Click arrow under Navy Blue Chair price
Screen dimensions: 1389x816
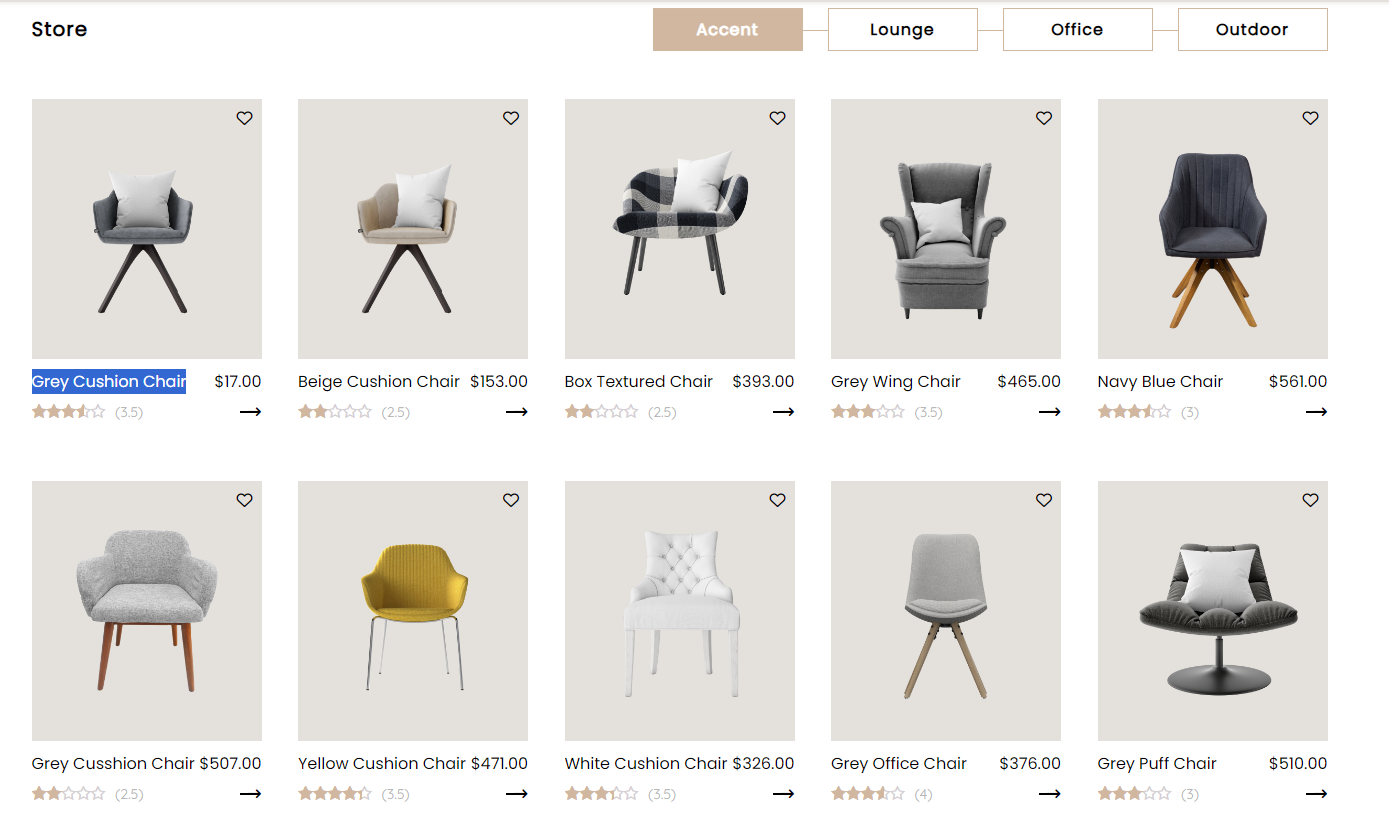(x=1316, y=412)
